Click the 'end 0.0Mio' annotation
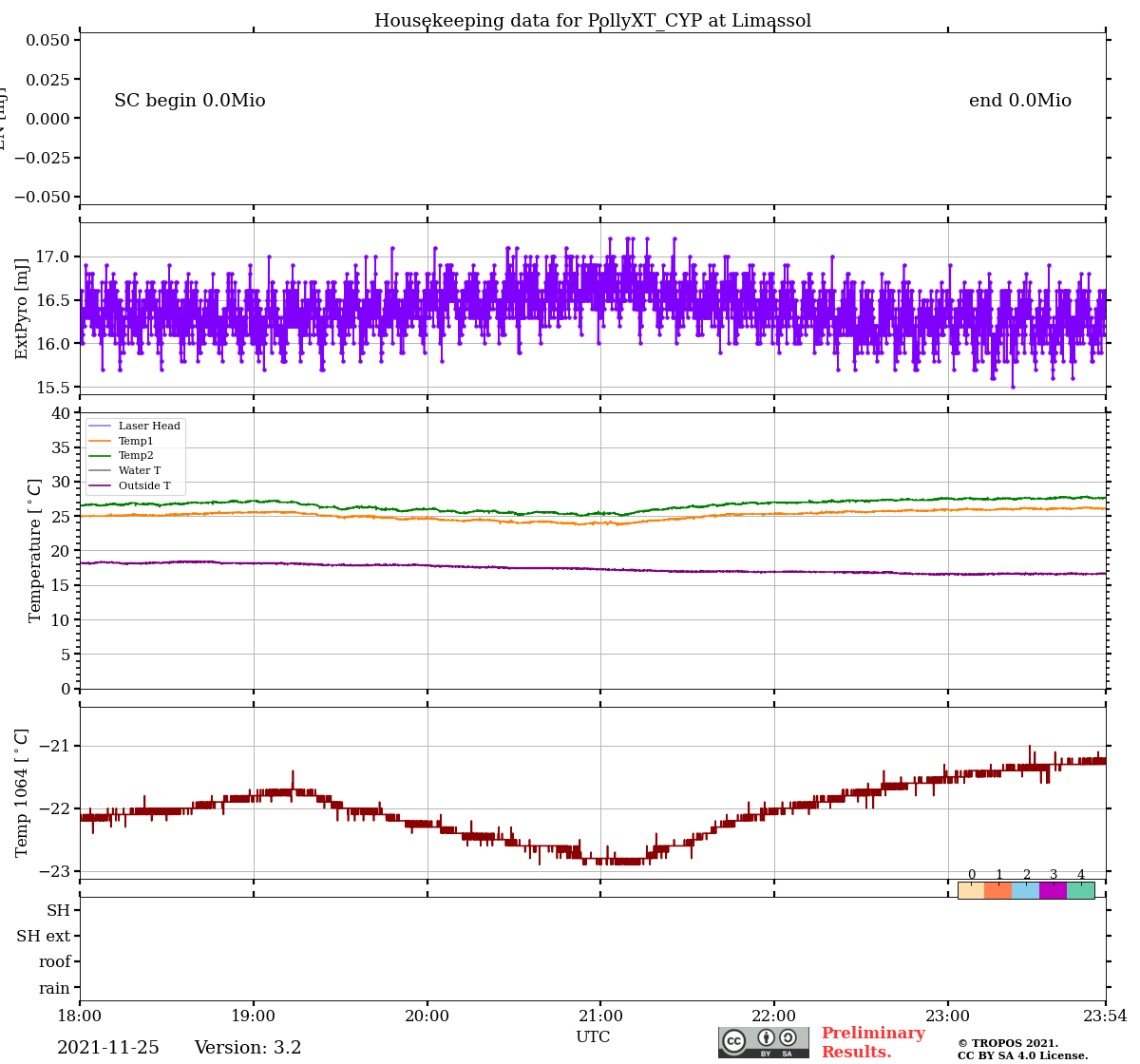 pyautogui.click(x=1020, y=101)
